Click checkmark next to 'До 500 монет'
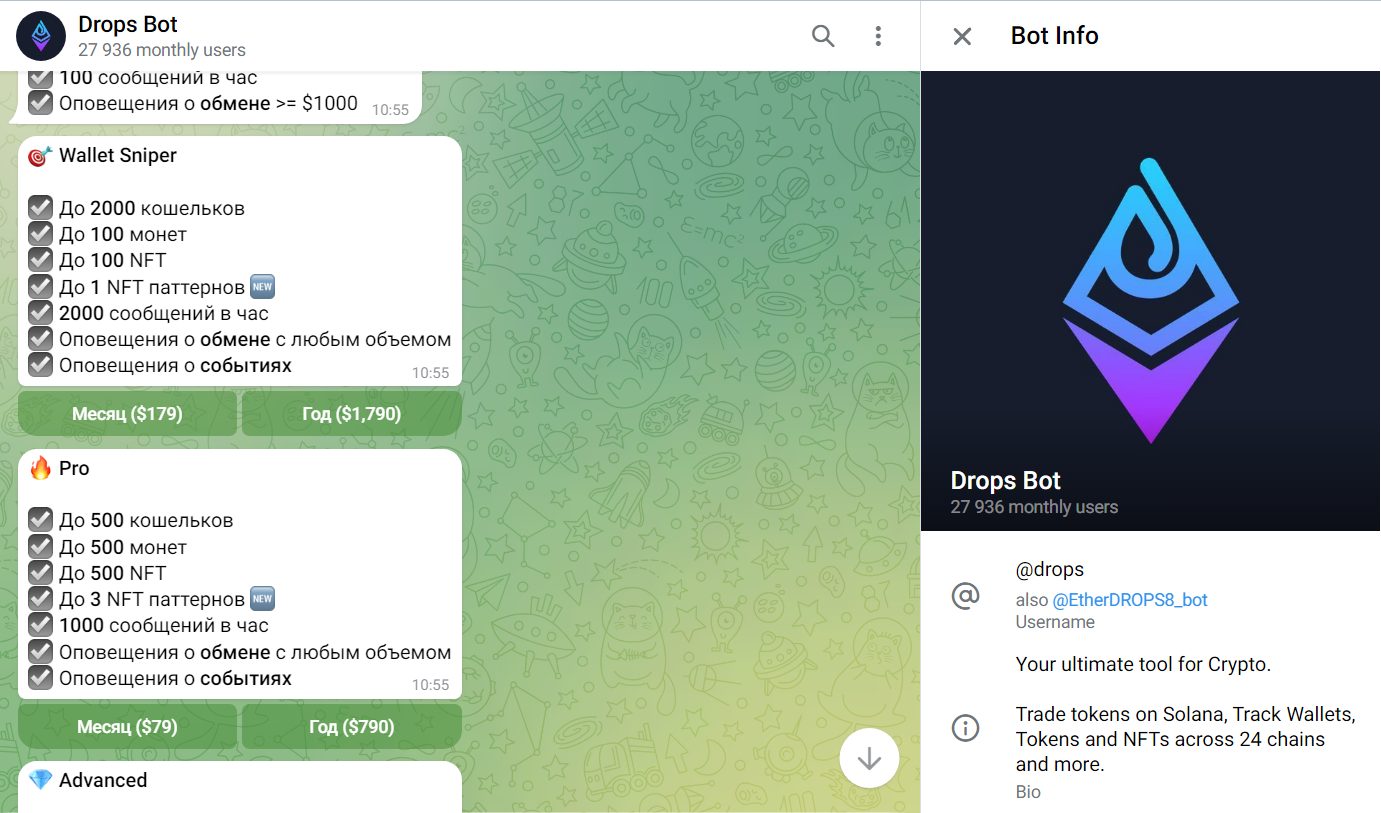1381x813 pixels. click(x=40, y=547)
